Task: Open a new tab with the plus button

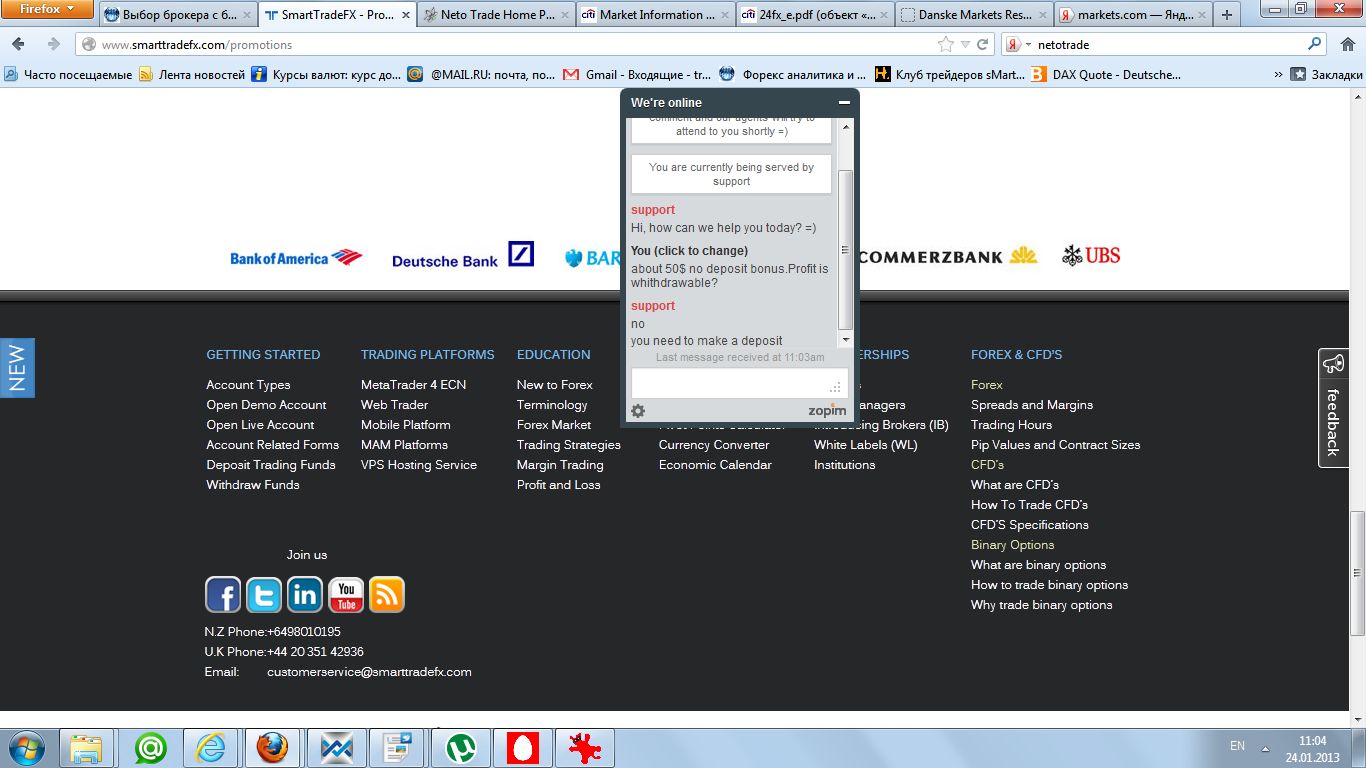Action: point(1227,15)
